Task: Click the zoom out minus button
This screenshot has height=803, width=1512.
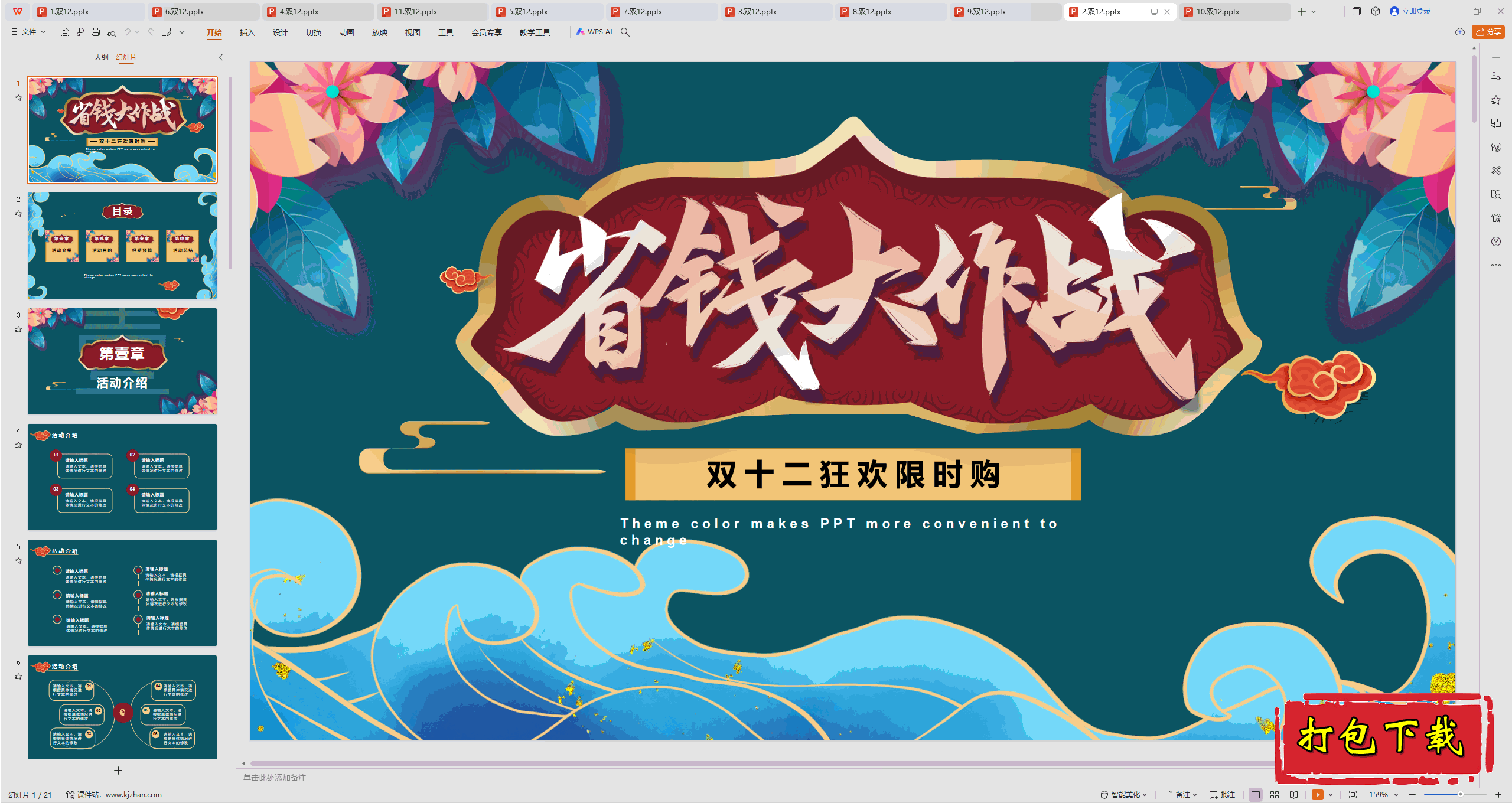Action: point(1412,795)
